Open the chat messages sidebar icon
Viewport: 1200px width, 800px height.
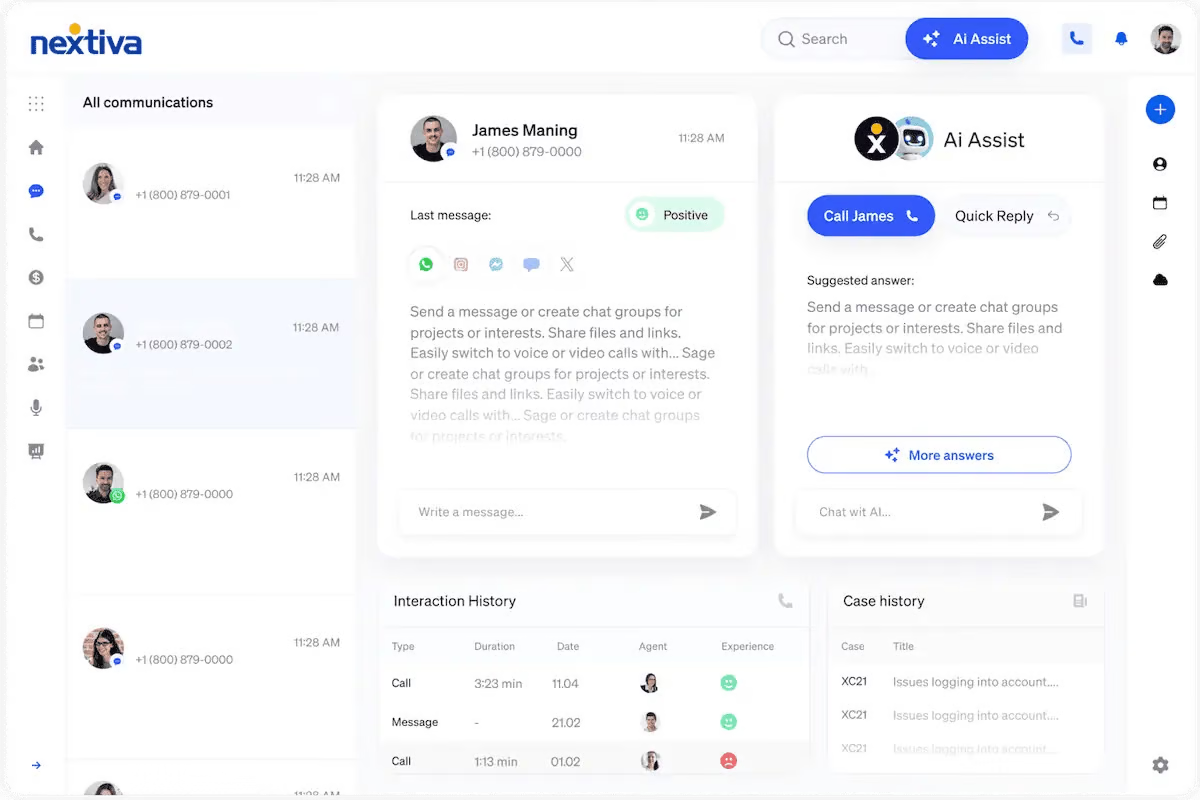click(36, 191)
